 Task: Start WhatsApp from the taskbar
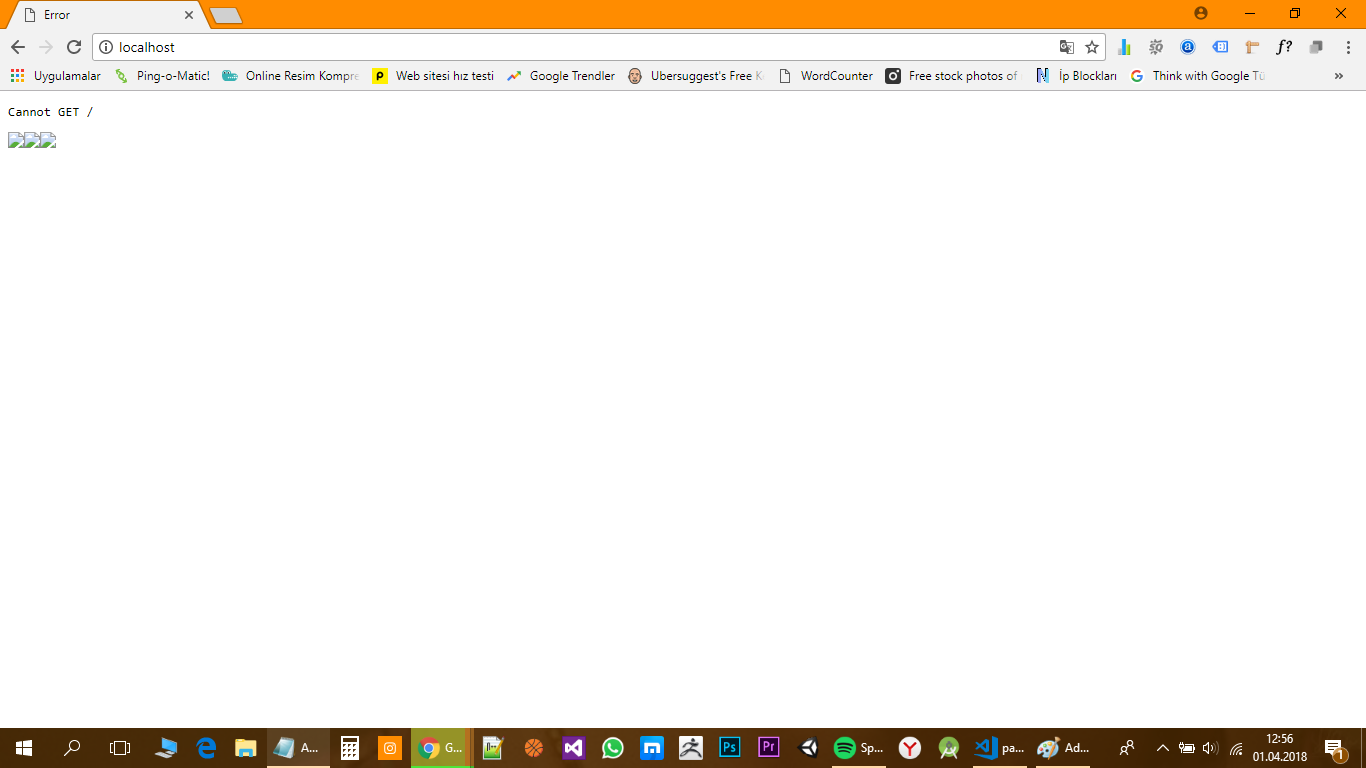(612, 747)
